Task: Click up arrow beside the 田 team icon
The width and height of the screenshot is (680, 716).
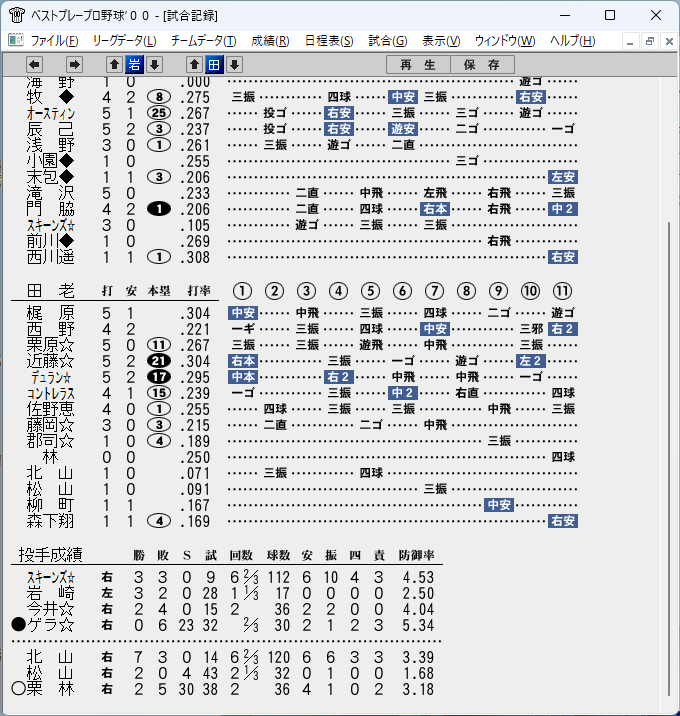Action: pos(194,65)
